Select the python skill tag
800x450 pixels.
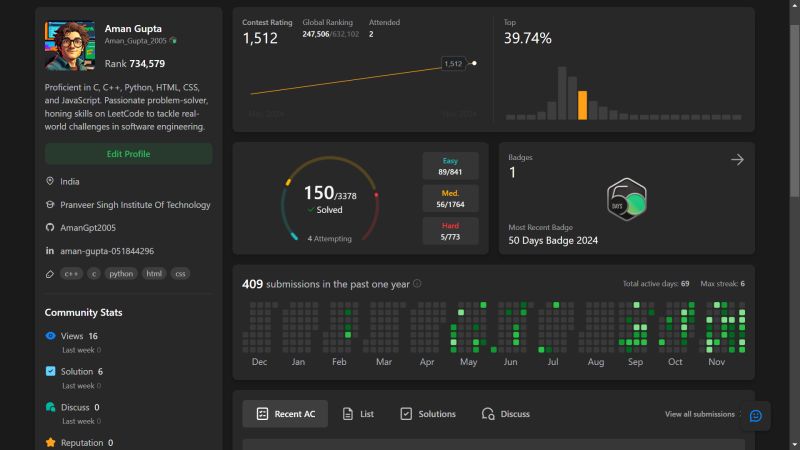pos(121,274)
